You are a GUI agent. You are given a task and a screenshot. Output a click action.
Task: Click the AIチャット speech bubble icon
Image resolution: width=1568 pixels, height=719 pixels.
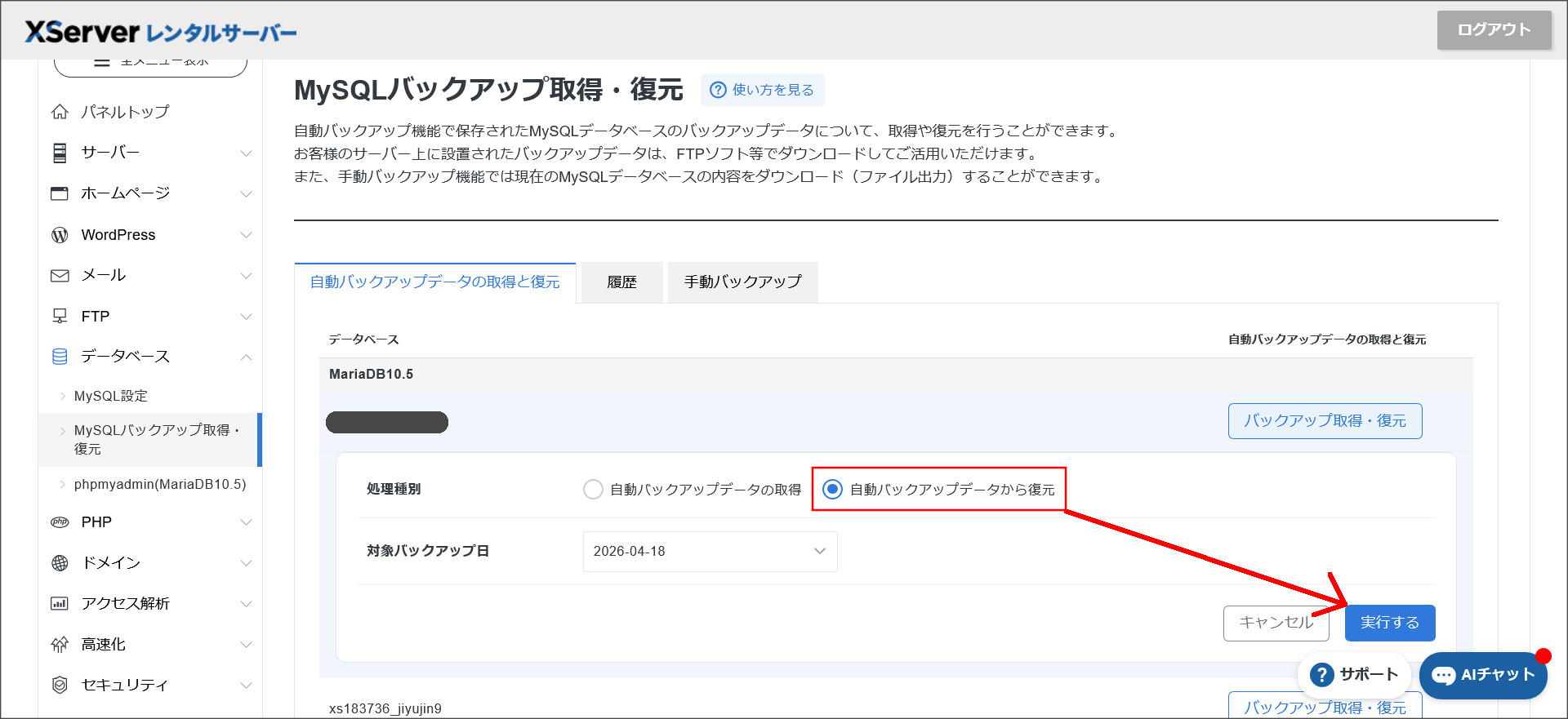coord(1444,676)
